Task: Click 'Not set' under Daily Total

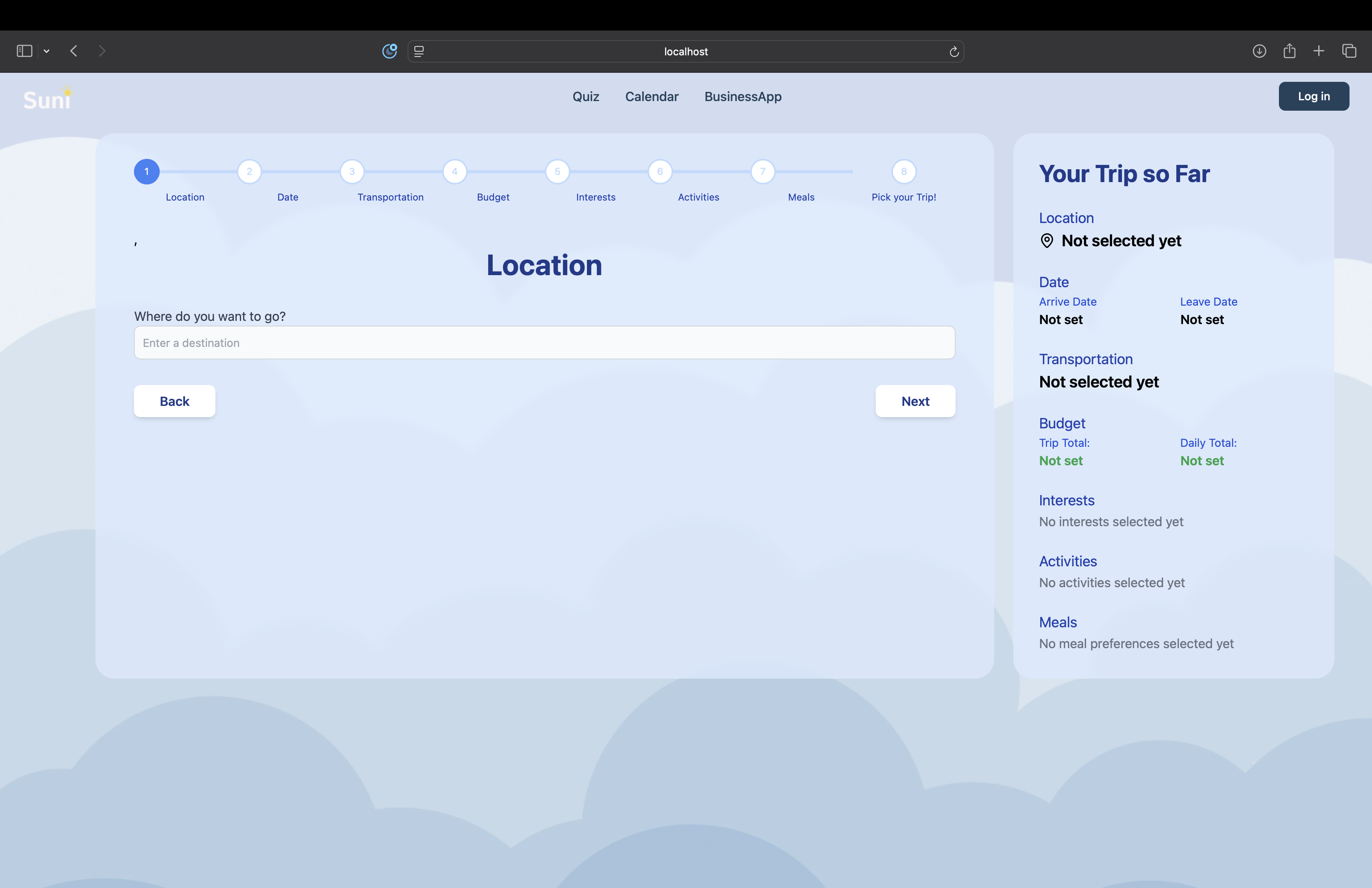Action: (1202, 461)
